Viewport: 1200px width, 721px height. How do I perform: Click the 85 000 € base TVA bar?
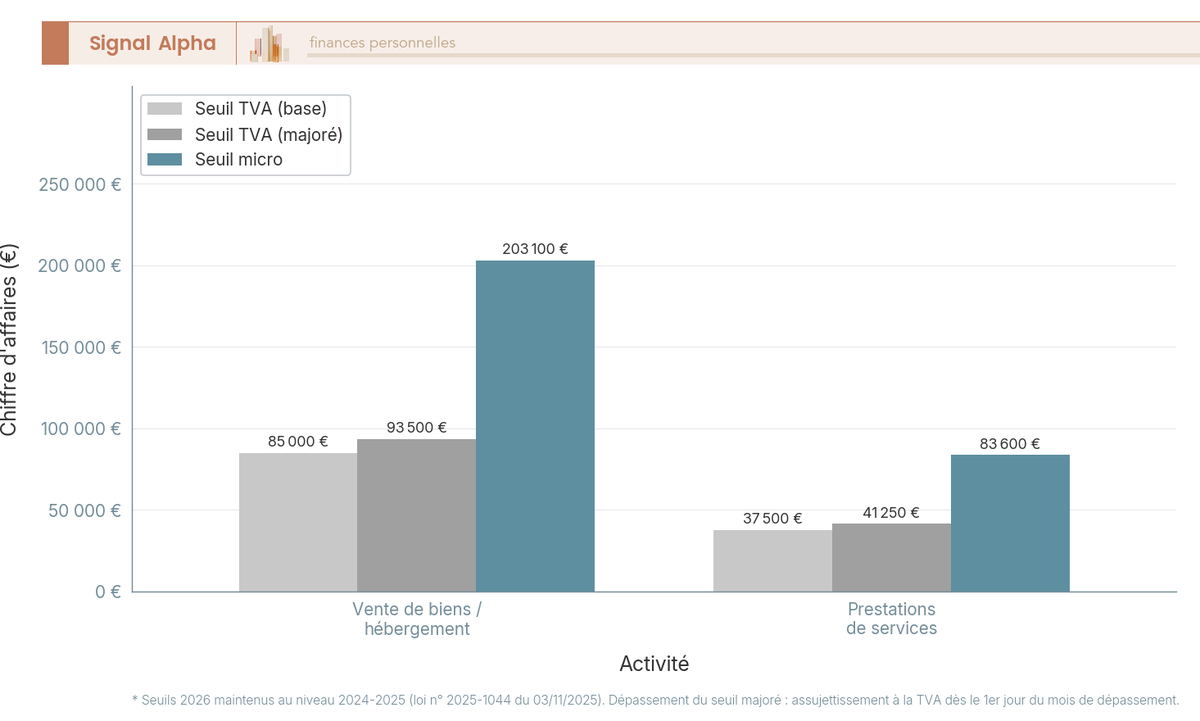pyautogui.click(x=298, y=522)
